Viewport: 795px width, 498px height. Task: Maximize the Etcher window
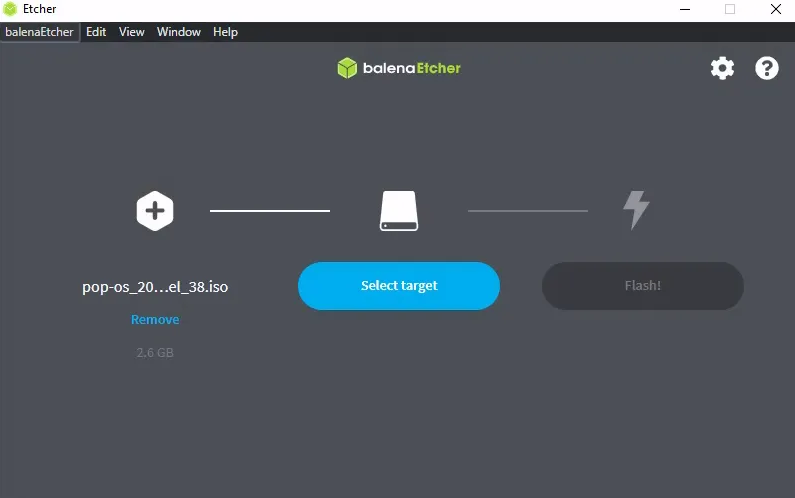tap(730, 9)
